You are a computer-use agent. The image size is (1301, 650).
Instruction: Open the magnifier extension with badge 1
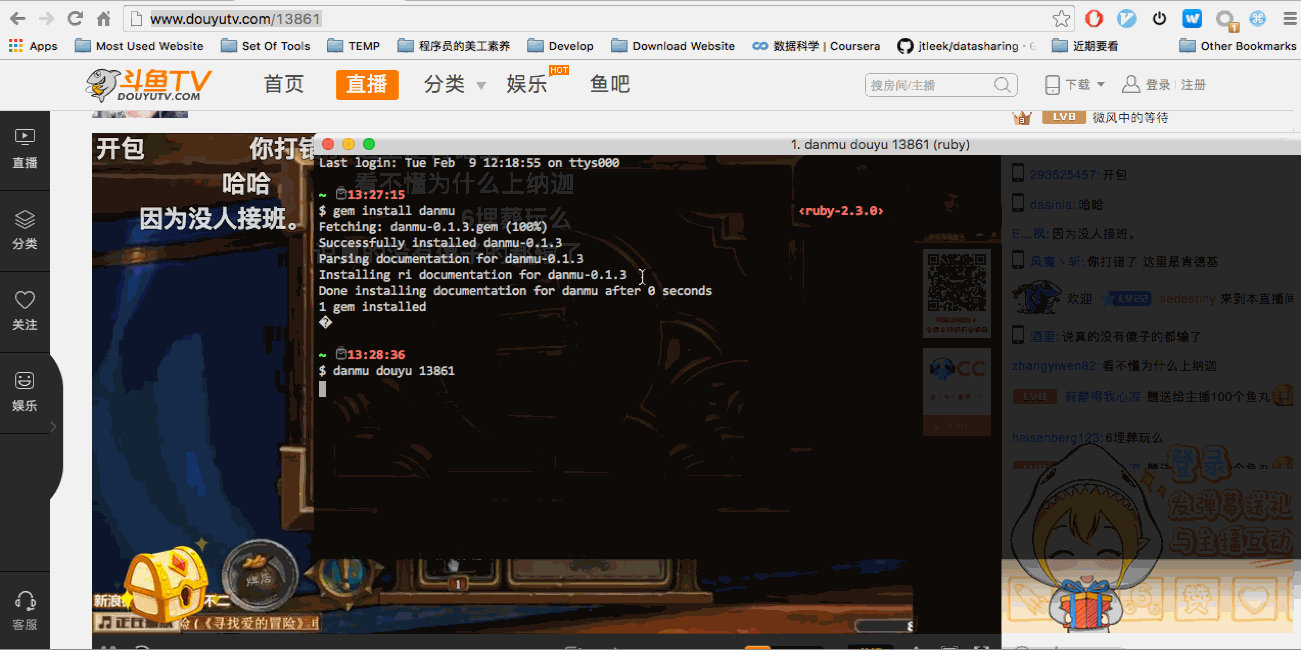(1226, 20)
